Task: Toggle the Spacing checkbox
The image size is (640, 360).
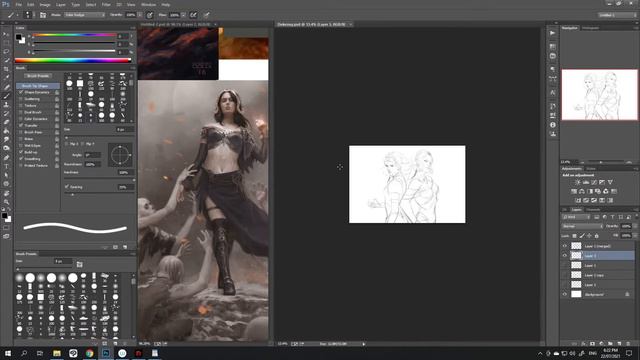Action: click(x=67, y=187)
